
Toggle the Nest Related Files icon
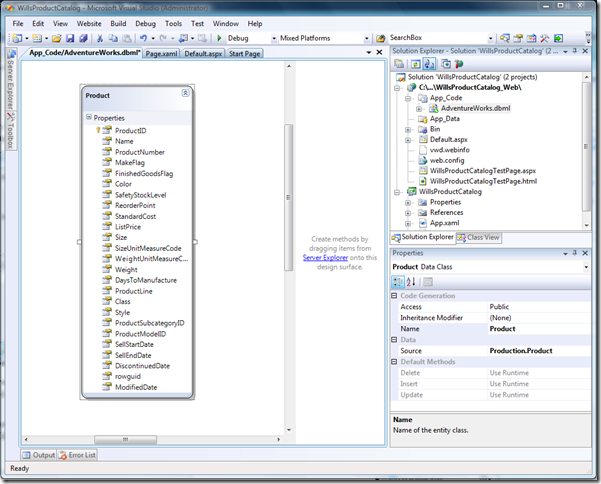tap(429, 64)
